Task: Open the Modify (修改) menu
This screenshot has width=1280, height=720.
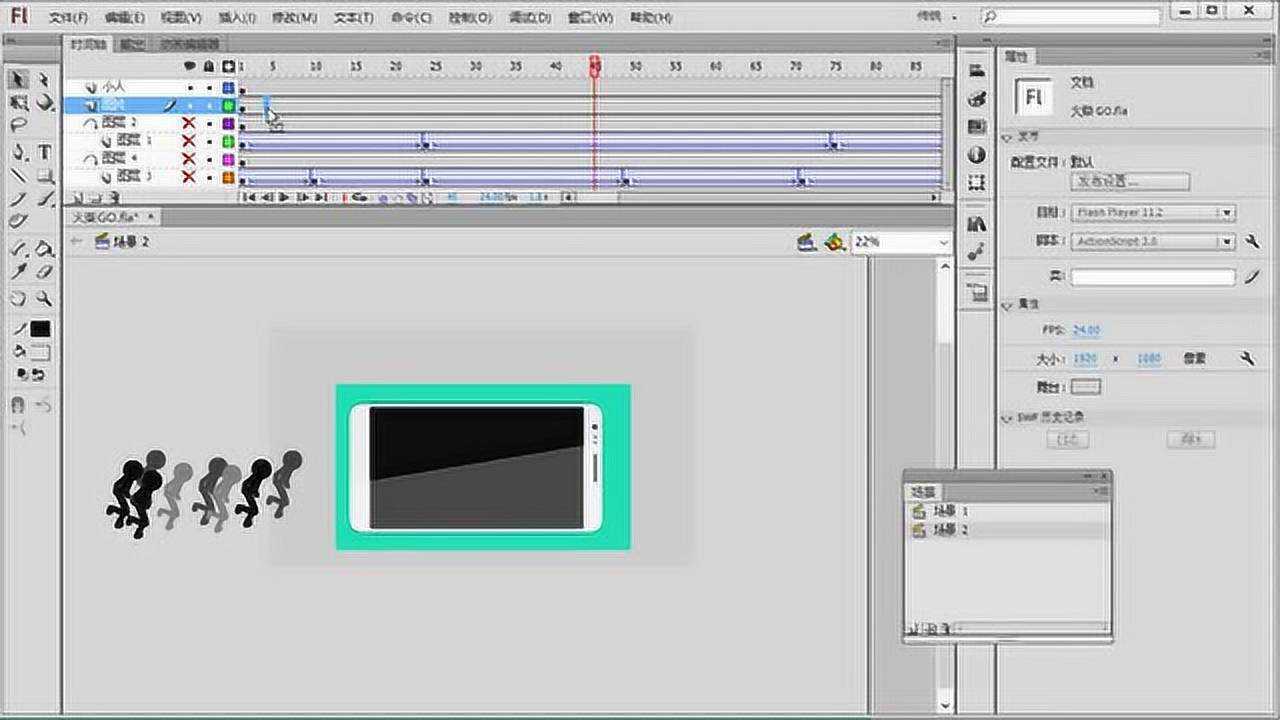Action: tap(295, 17)
